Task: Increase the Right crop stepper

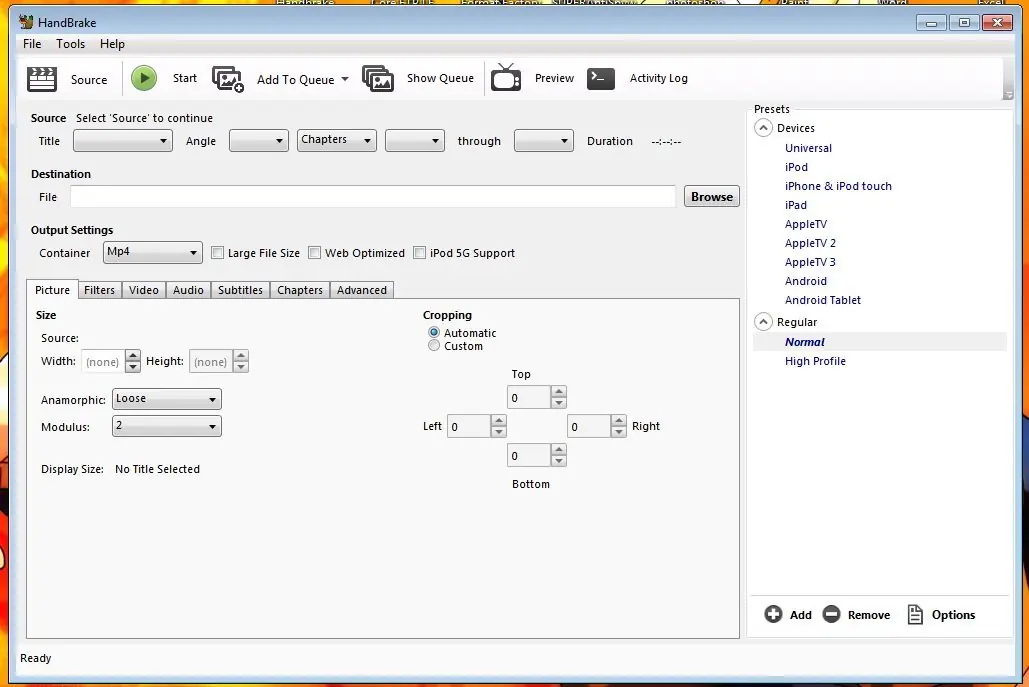Action: [619, 421]
